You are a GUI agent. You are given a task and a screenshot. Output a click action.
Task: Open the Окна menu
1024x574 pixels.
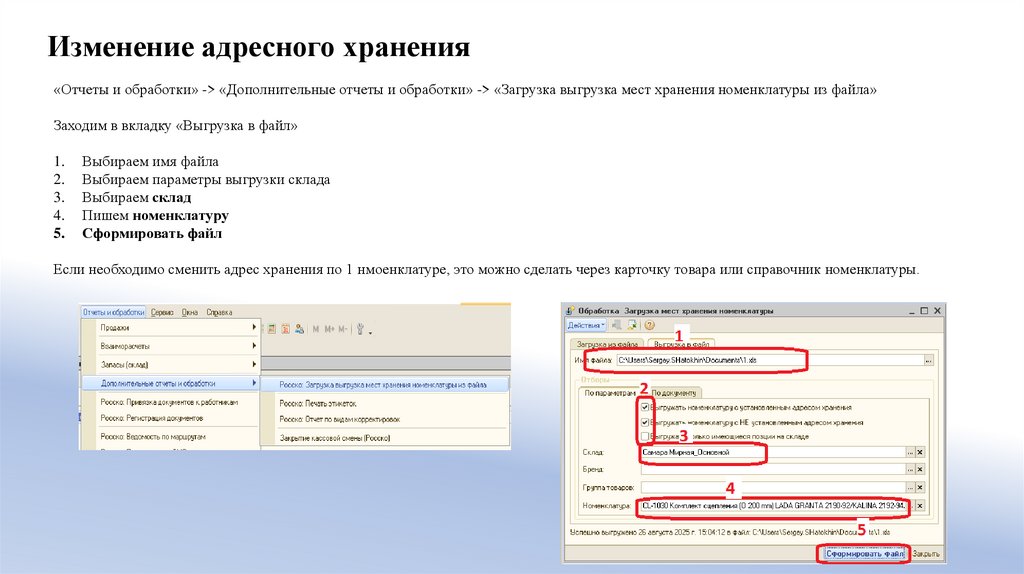click(189, 312)
